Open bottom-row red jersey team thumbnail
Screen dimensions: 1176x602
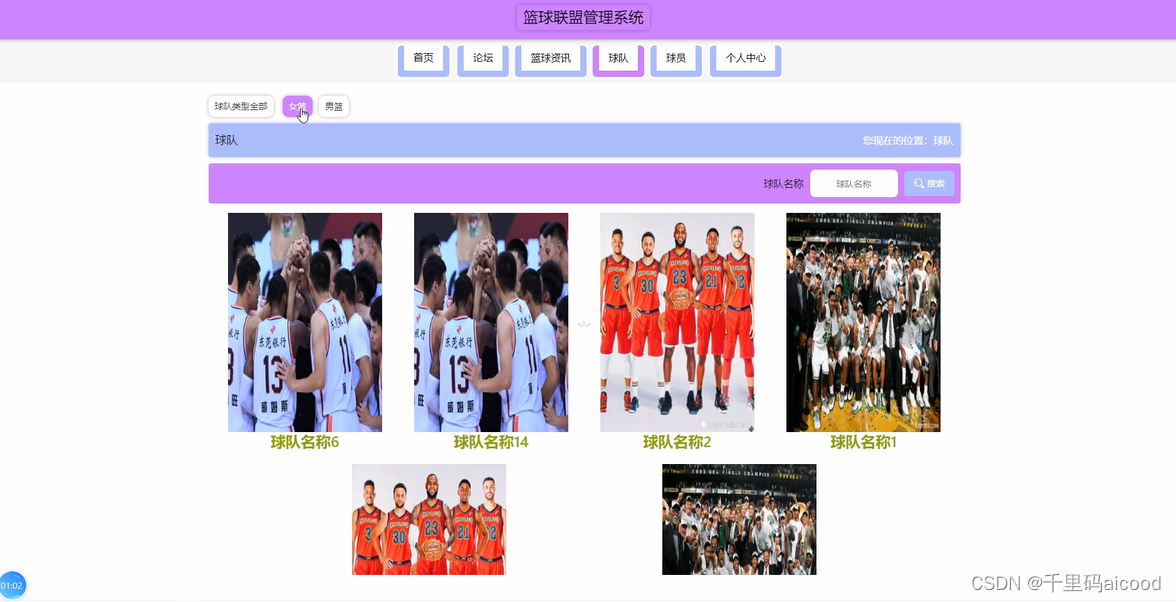pyautogui.click(x=429, y=519)
